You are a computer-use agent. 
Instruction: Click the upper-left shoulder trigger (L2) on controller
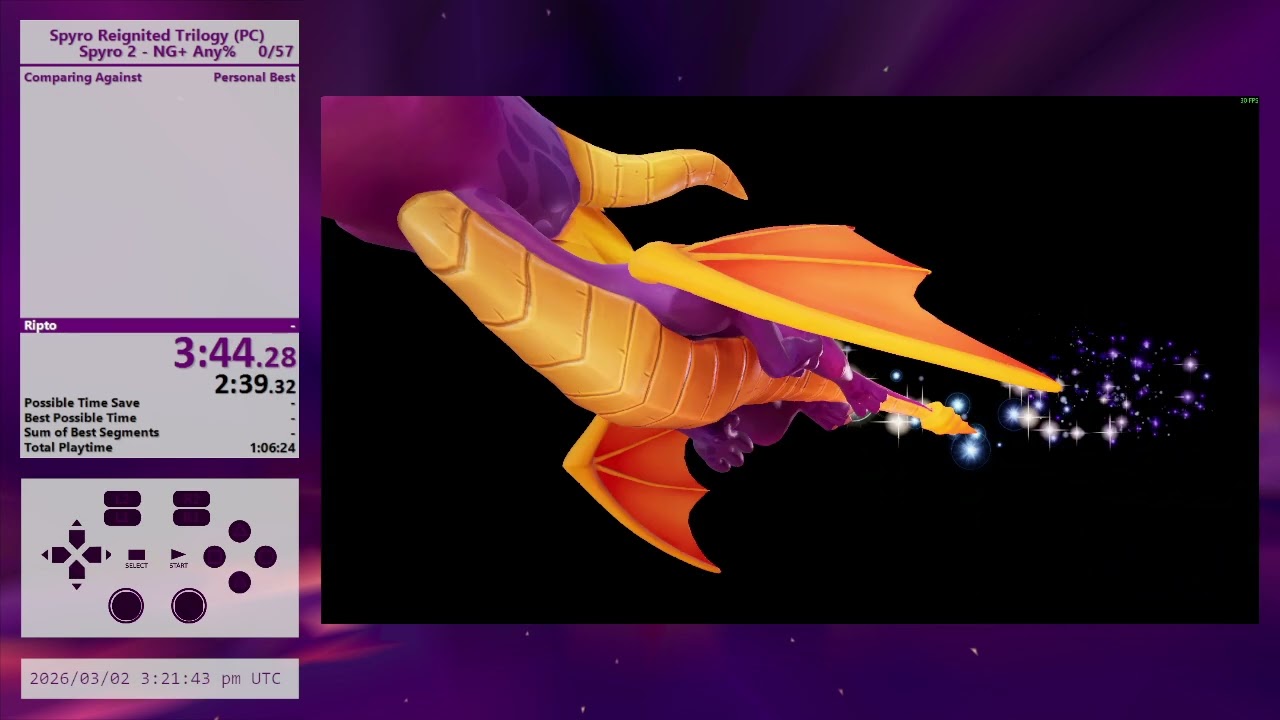point(122,499)
